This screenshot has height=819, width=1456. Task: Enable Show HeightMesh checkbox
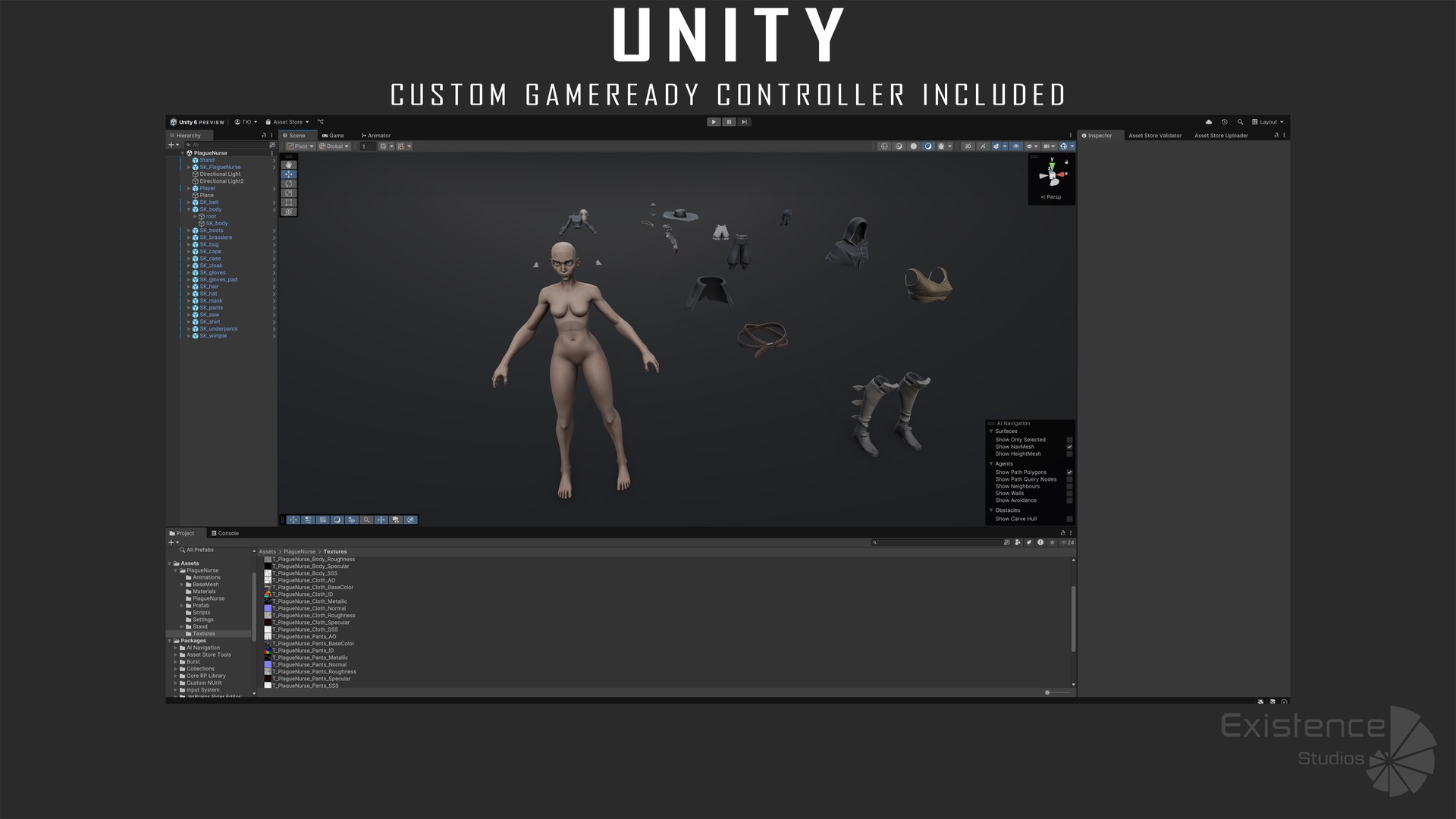click(x=1069, y=454)
